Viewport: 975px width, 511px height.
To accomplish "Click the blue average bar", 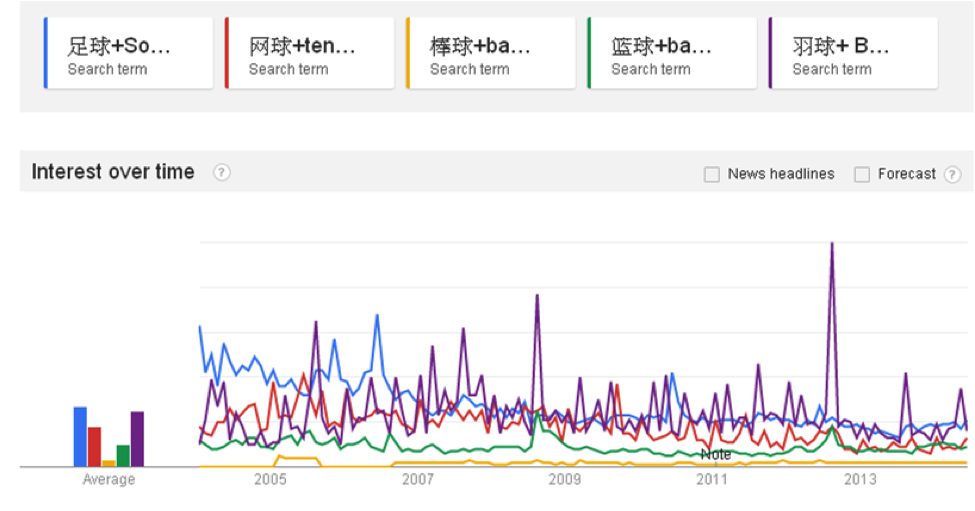I will point(80,437).
